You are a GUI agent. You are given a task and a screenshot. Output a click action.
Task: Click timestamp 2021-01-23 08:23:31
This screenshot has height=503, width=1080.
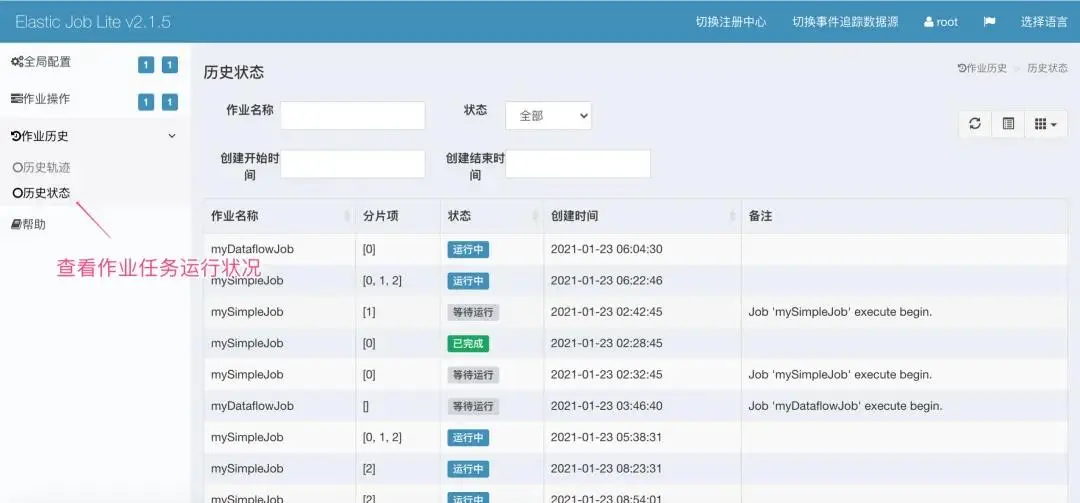point(607,469)
